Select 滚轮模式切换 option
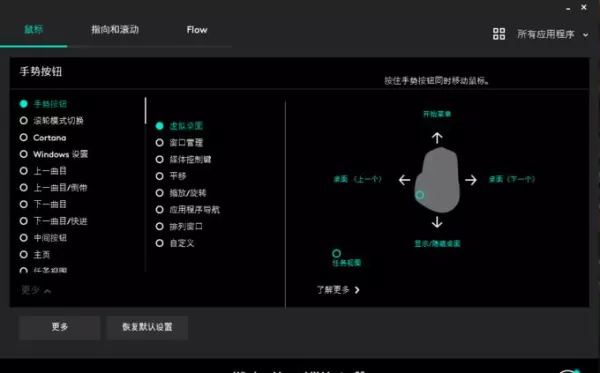600x373 pixels. click(x=51, y=121)
